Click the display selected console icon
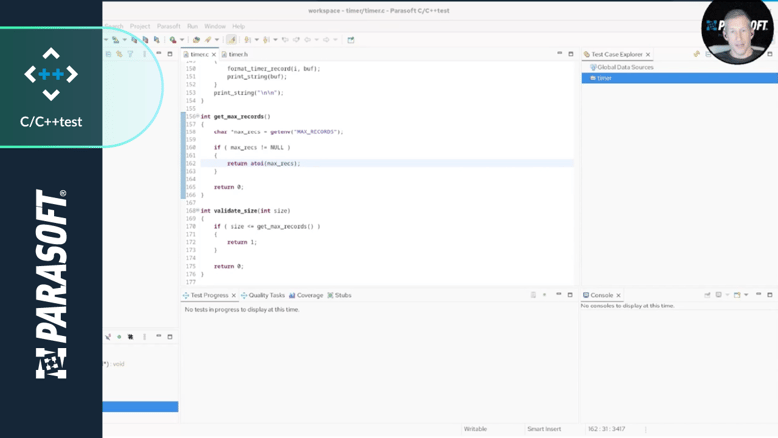 tap(718, 295)
